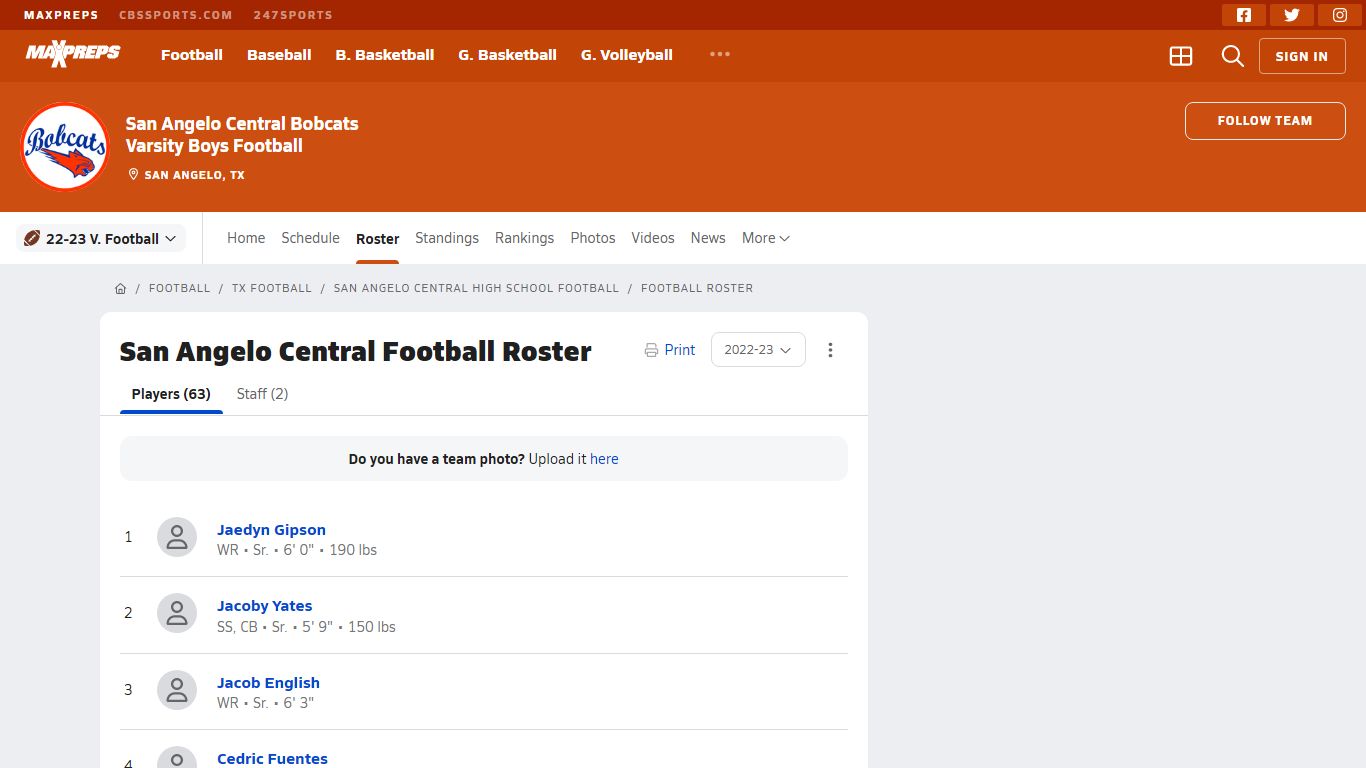1366x768 pixels.
Task: Click the location pin beside San Angelo, TX
Action: pos(133,174)
